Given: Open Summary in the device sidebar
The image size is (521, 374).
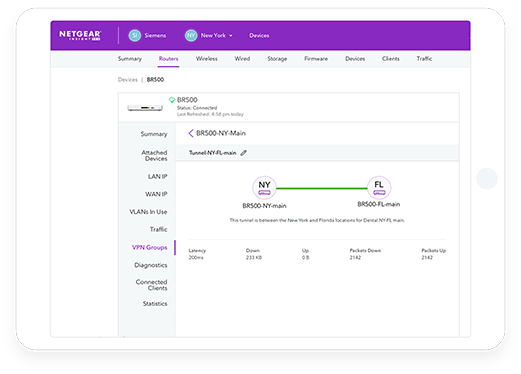Looking at the screenshot, I should (154, 134).
